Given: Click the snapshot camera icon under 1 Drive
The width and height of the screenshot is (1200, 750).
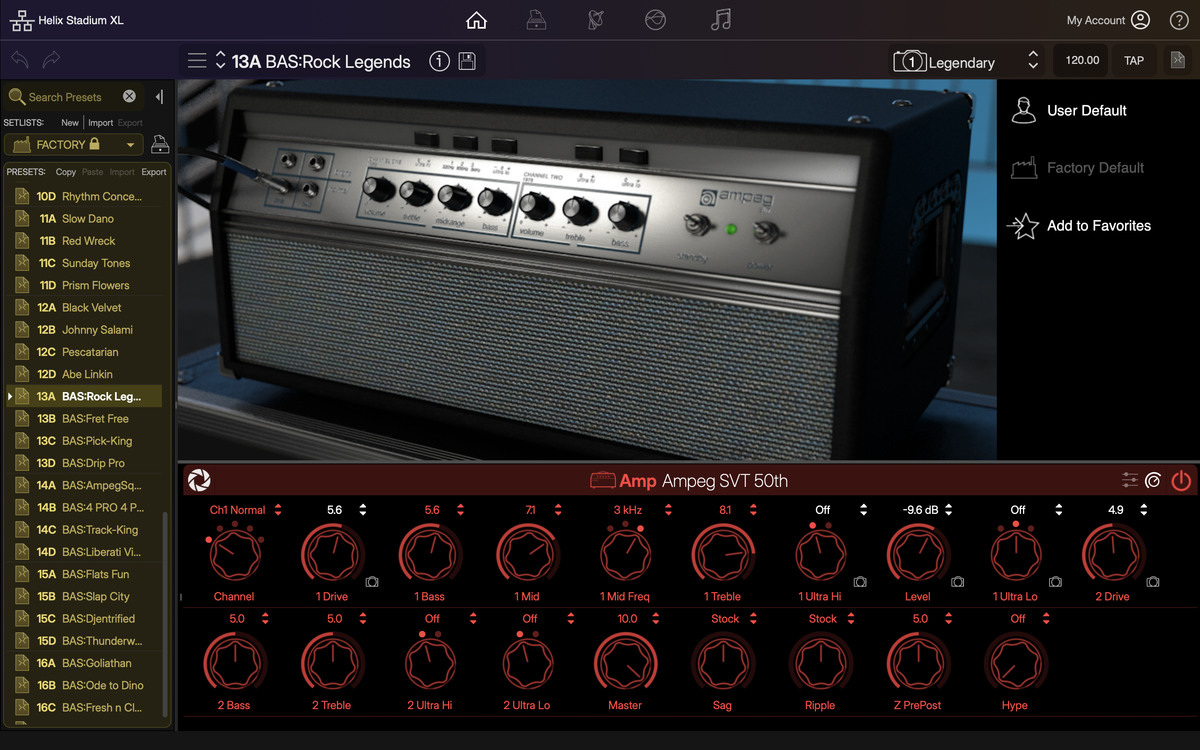Looking at the screenshot, I should pyautogui.click(x=372, y=581).
